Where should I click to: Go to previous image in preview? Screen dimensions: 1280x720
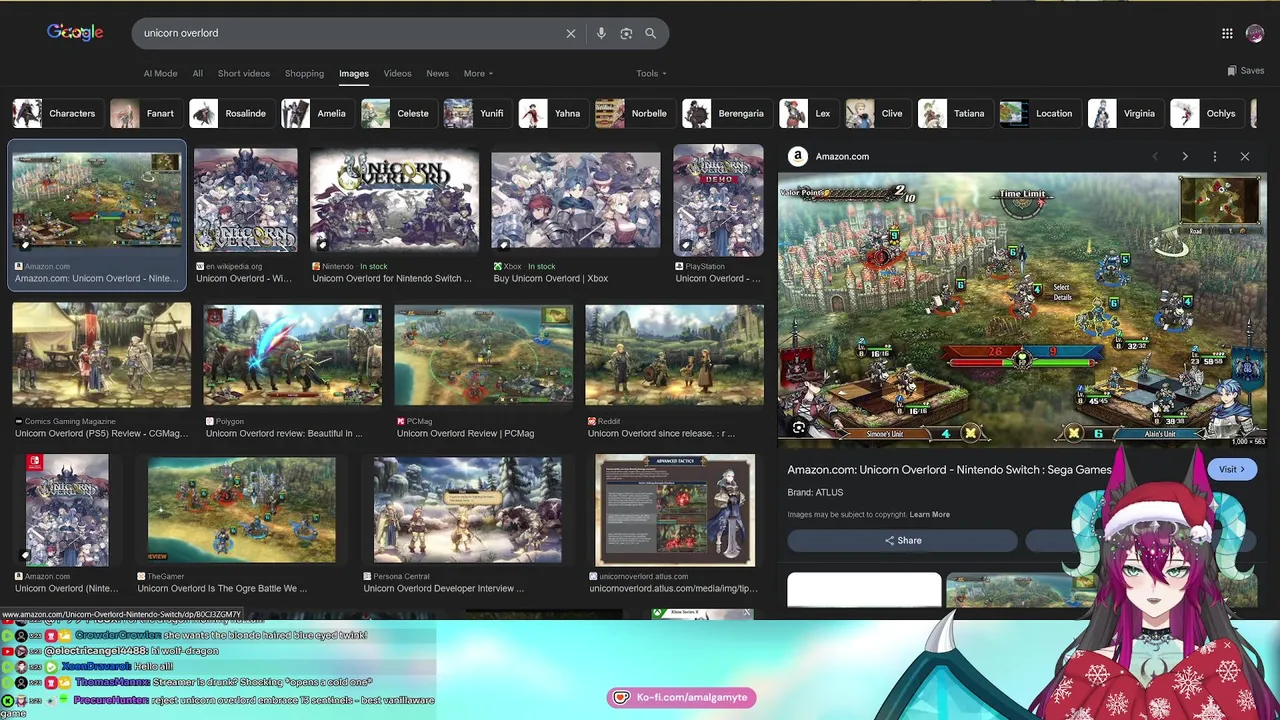1155,156
